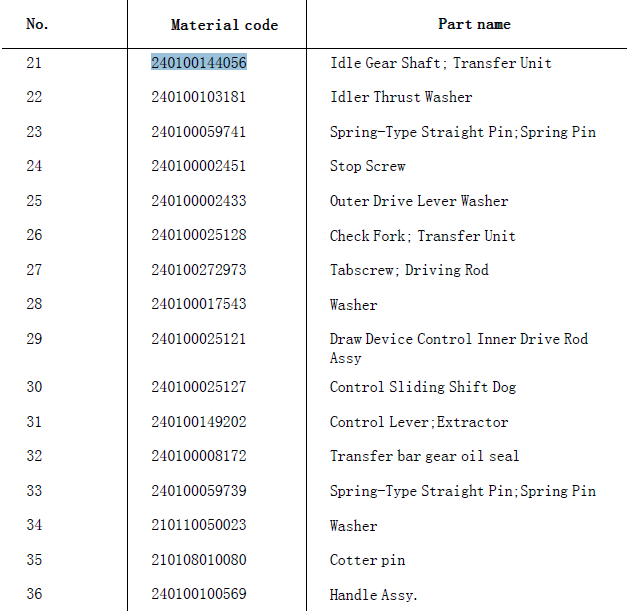
Task: Click the highlighted material code 240100144056
Action: [199, 62]
